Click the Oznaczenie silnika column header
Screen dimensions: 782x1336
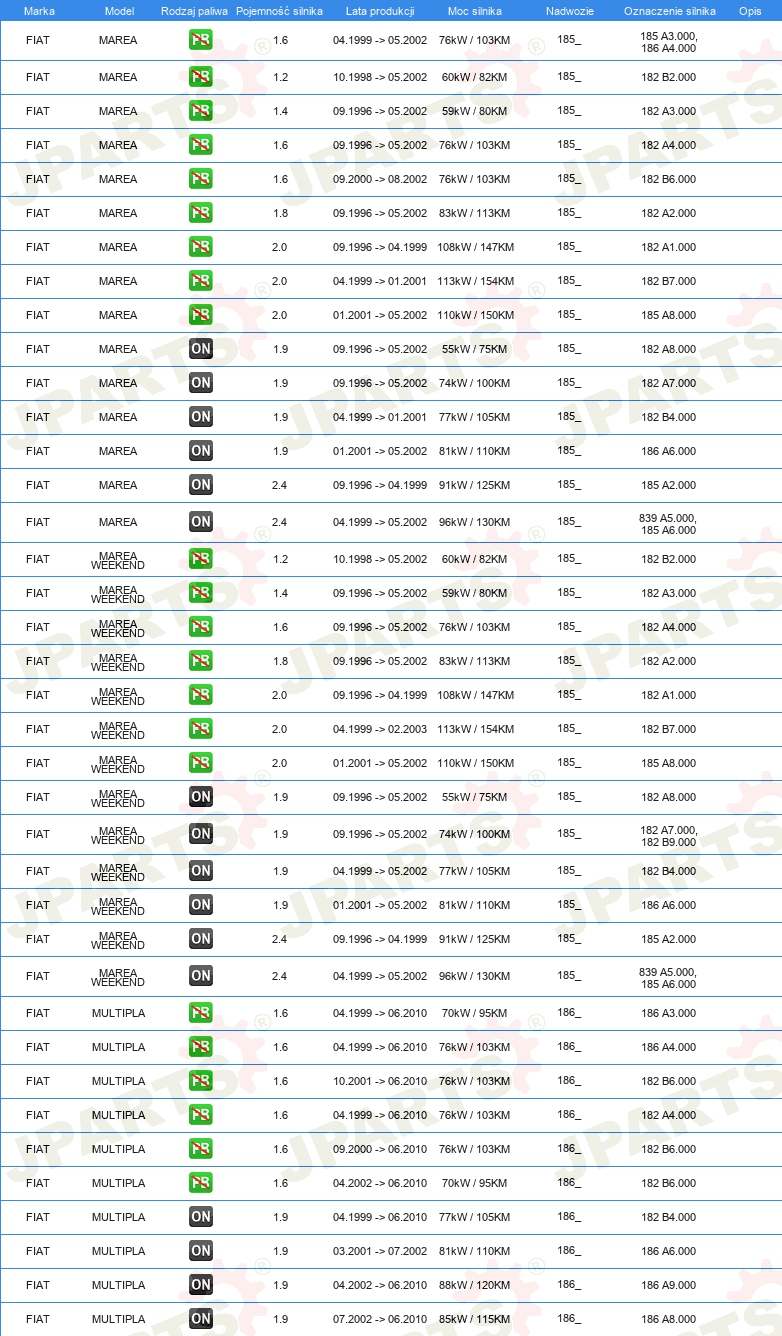(x=669, y=11)
